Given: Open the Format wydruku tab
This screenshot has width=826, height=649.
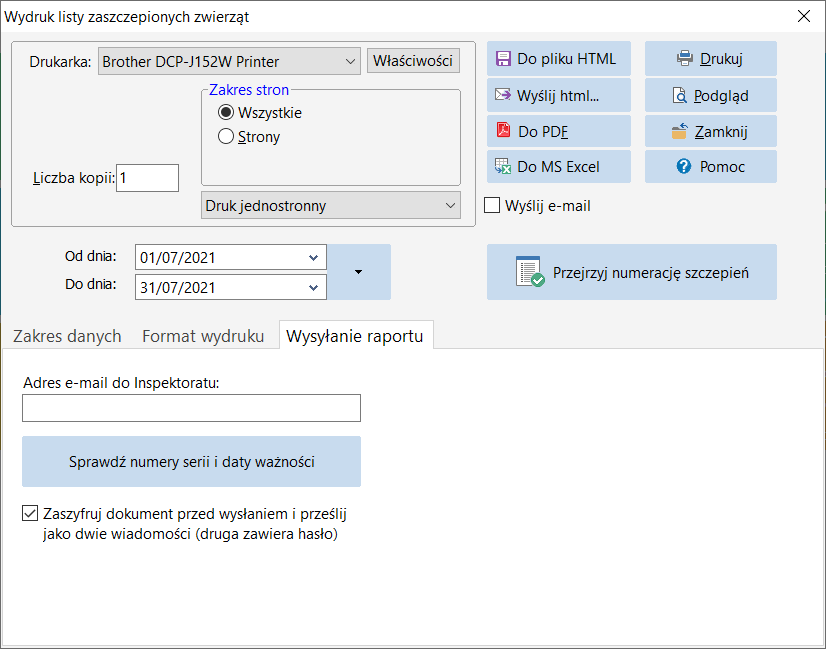Looking at the screenshot, I should click(203, 336).
